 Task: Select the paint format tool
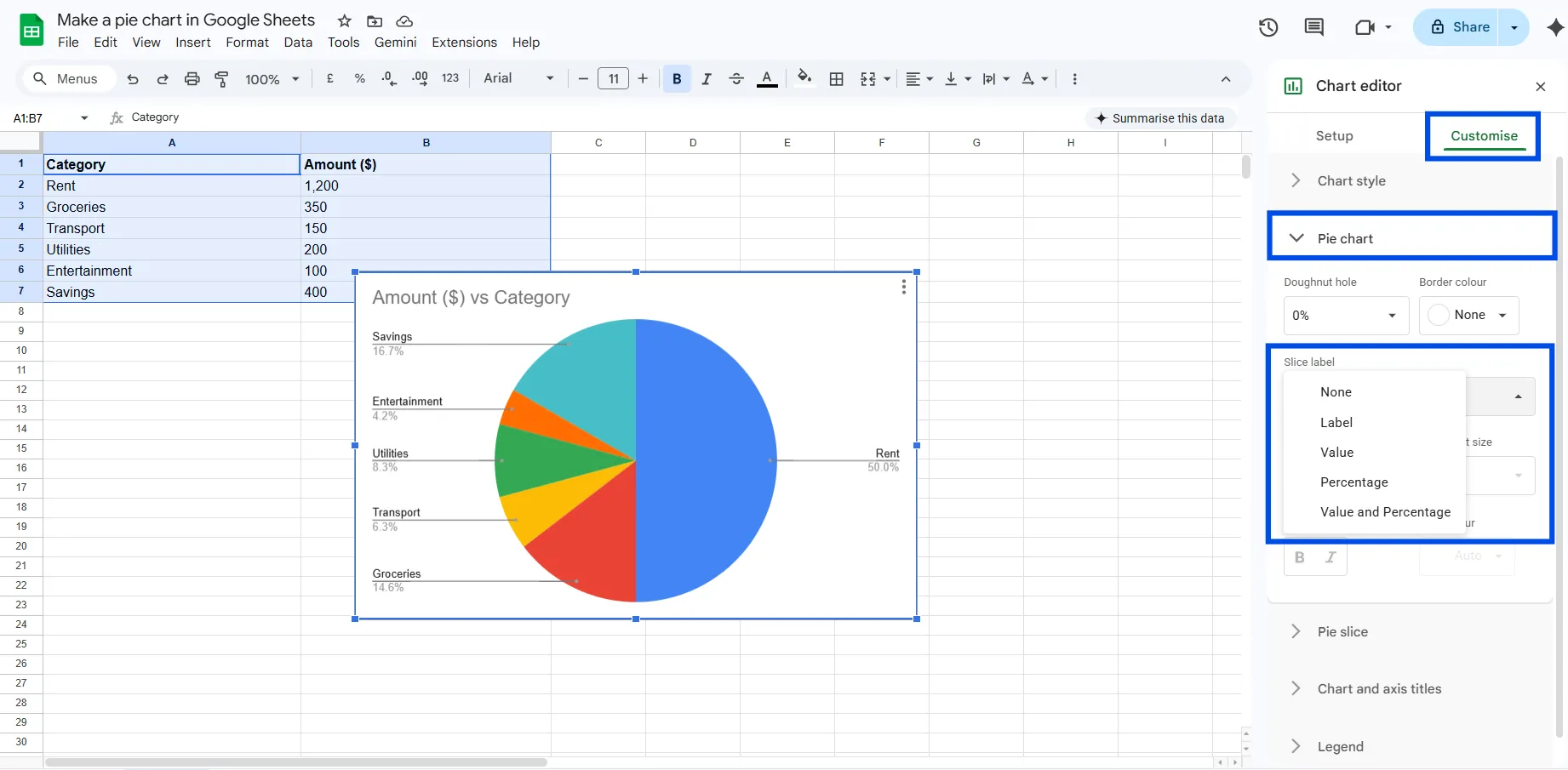coord(221,78)
